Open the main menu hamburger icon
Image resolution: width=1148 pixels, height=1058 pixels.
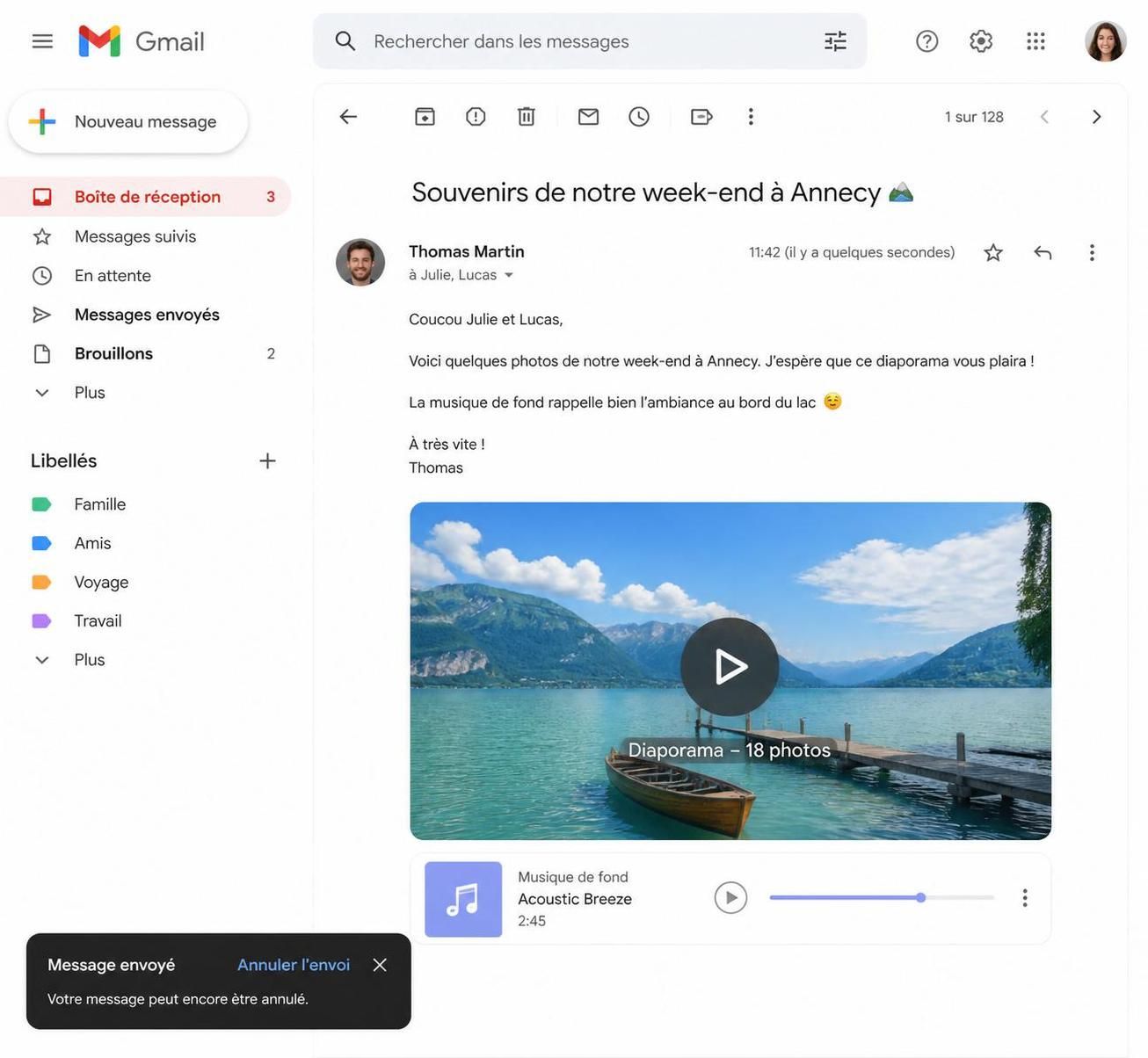[42, 41]
